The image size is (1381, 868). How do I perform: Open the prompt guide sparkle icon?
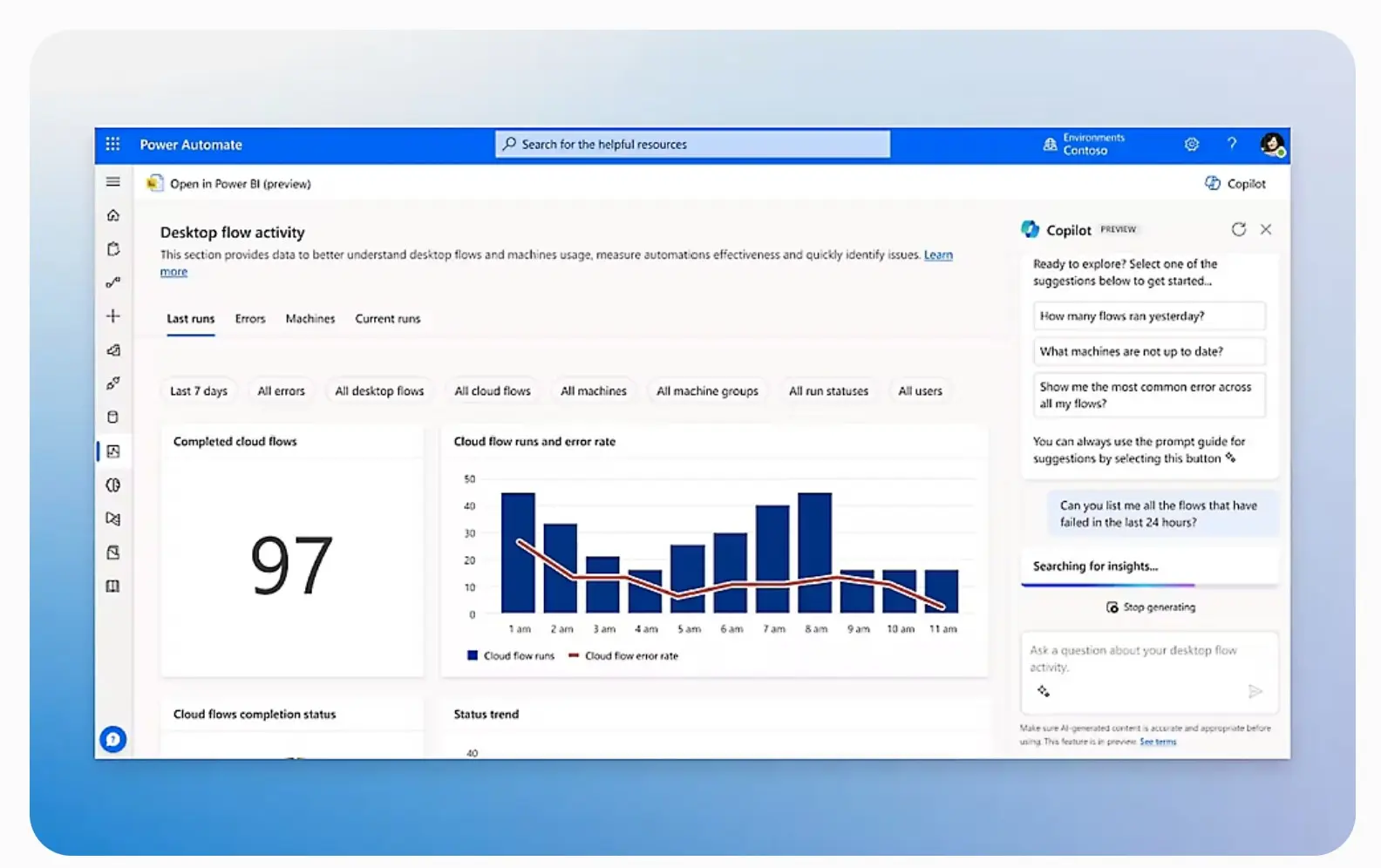coord(1044,691)
